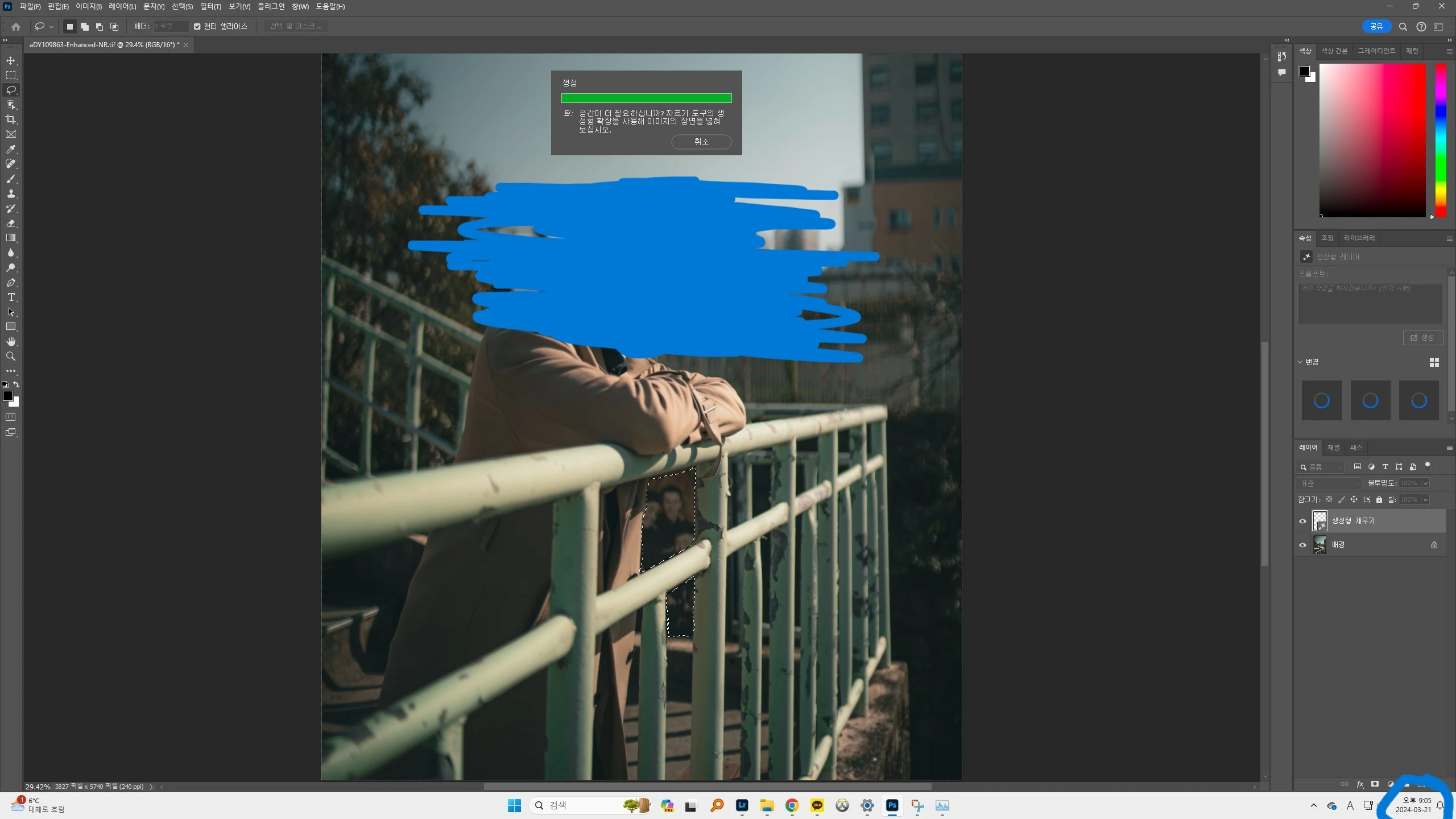This screenshot has height=819, width=1456.
Task: Select the Crop tool
Action: click(x=11, y=119)
